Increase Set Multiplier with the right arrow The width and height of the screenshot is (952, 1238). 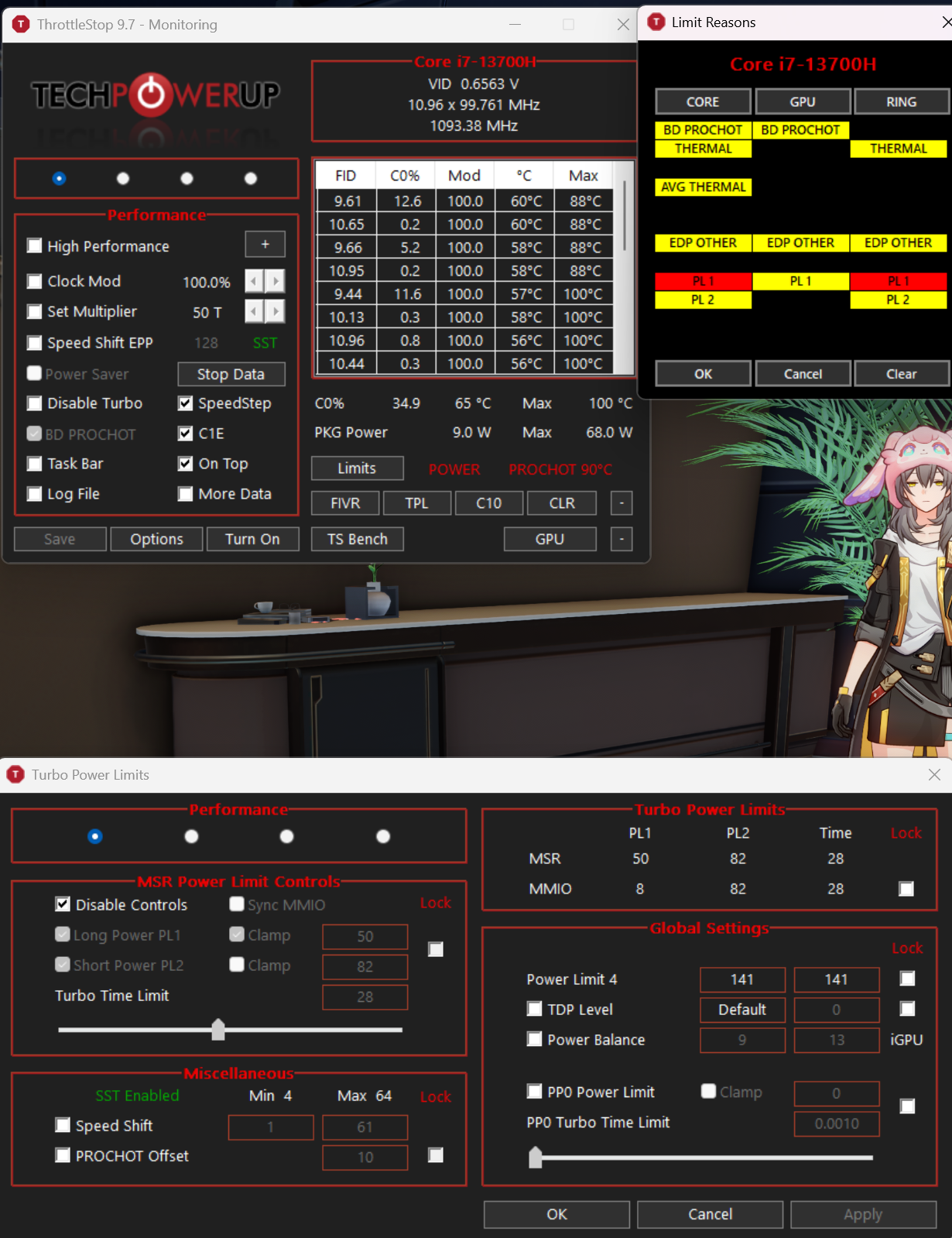pos(276,311)
